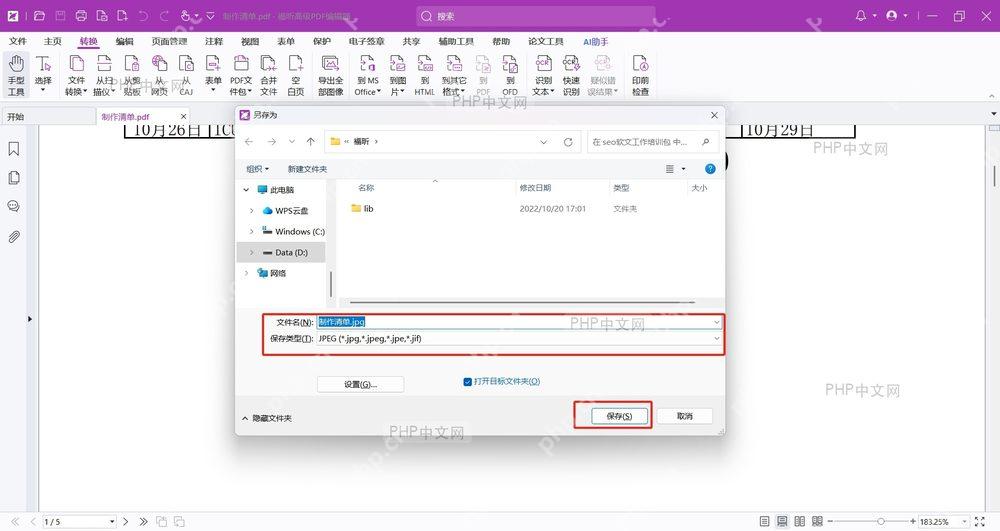
Task: Click the notification bell icon
Action: [861, 15]
